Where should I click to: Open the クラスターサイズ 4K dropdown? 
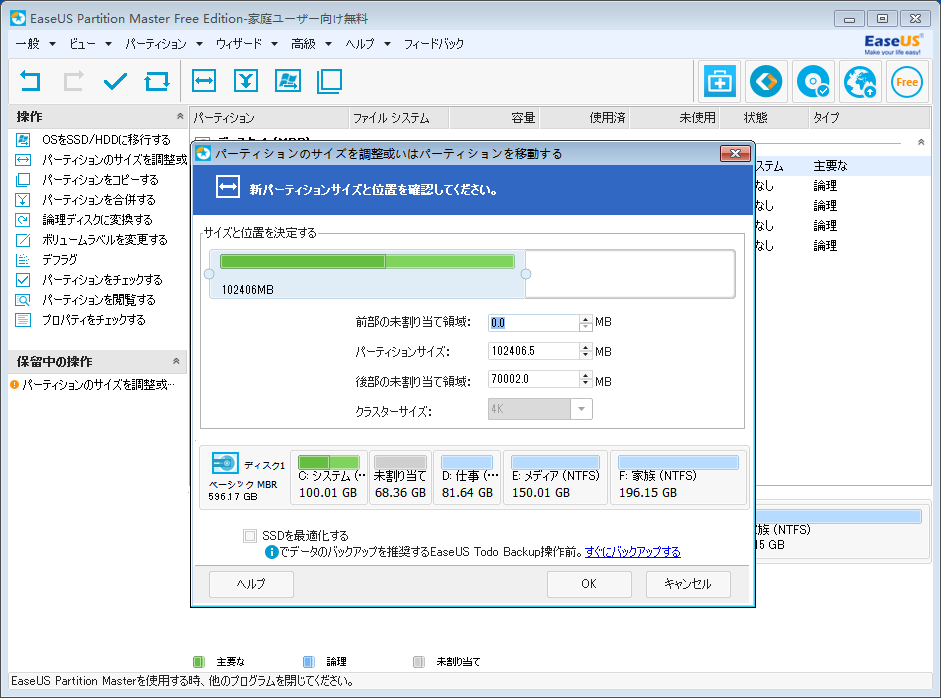coord(581,409)
